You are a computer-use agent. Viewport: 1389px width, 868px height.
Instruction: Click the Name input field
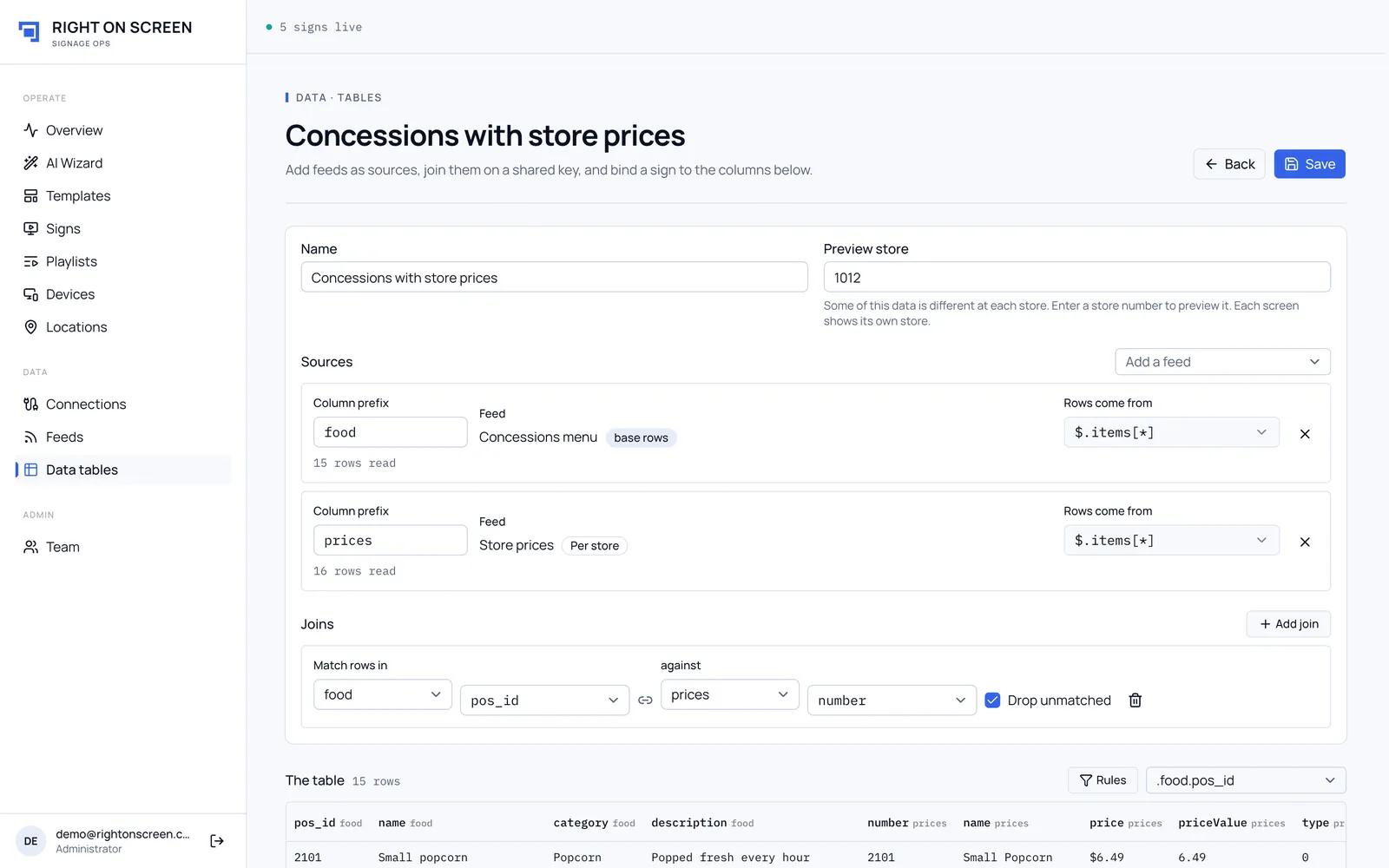pos(554,277)
